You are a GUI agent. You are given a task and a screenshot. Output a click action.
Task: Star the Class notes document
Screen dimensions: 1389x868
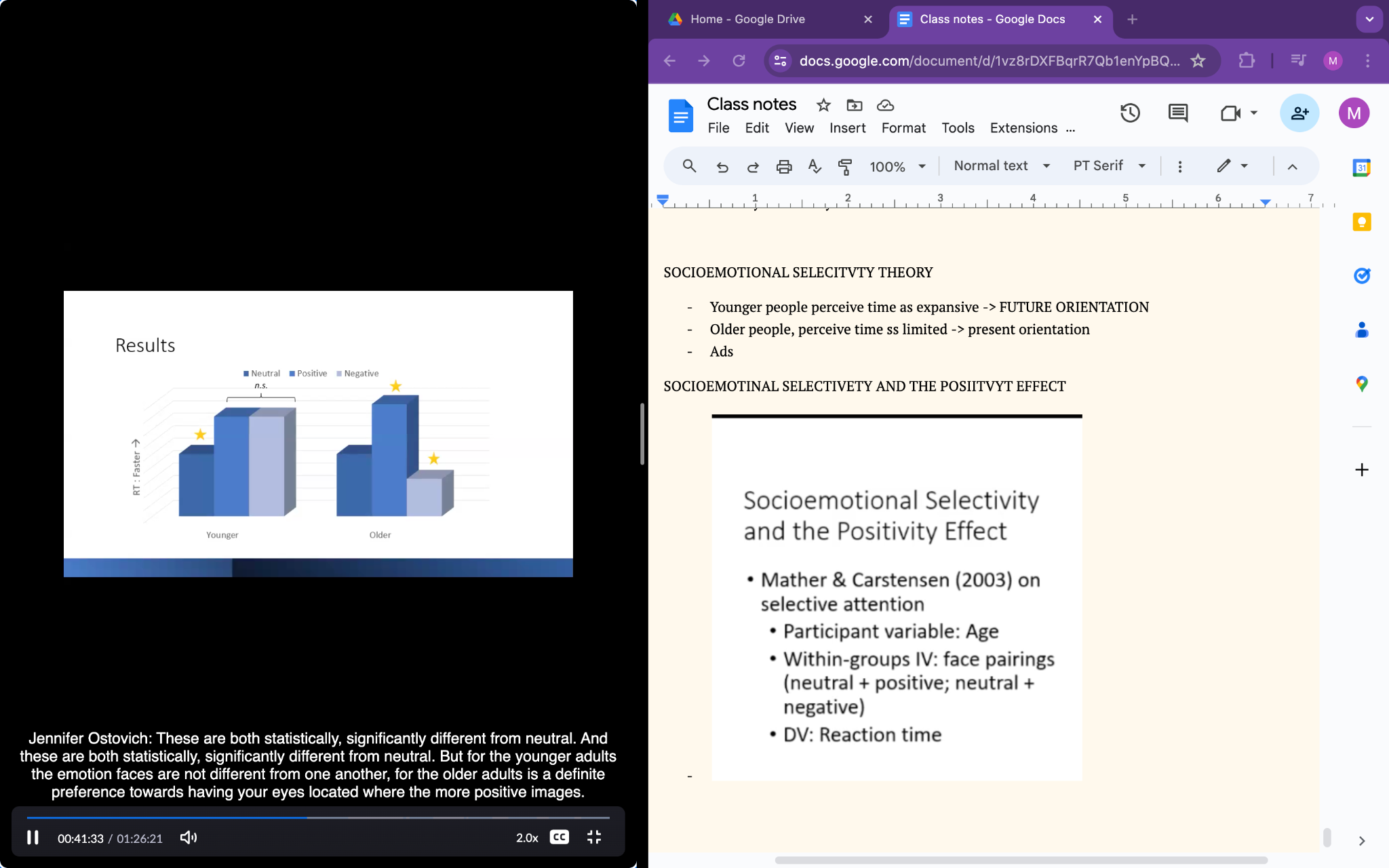823,105
